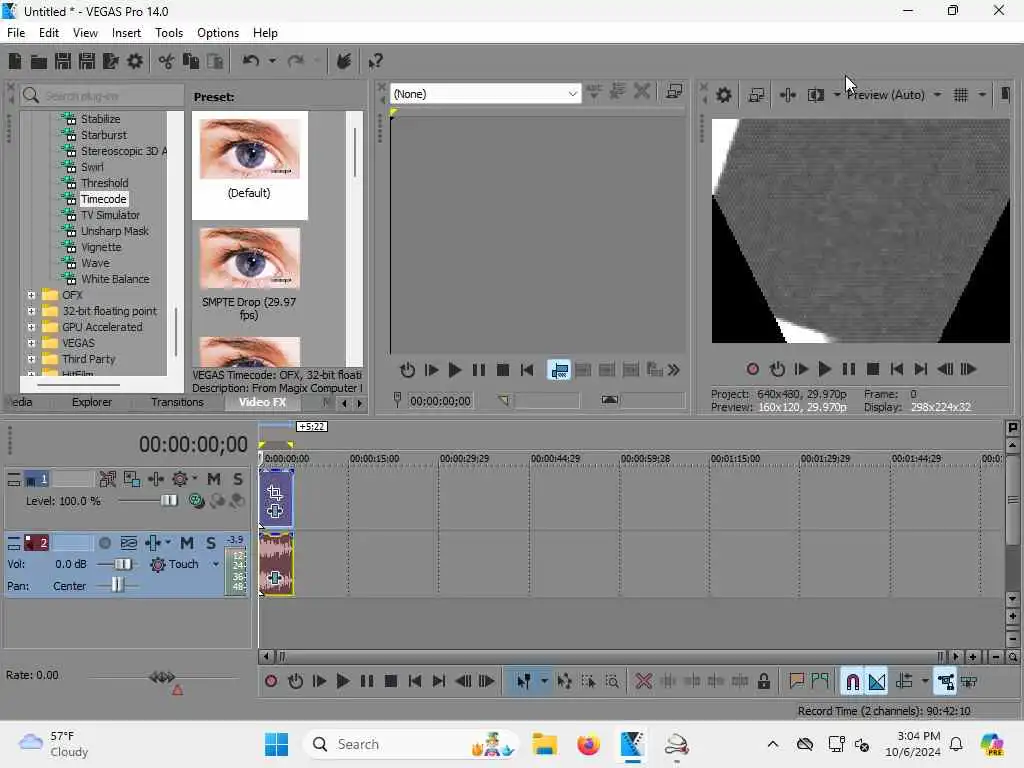Click the Cut scissors icon
Image resolution: width=1024 pixels, height=768 pixels.
click(x=167, y=61)
